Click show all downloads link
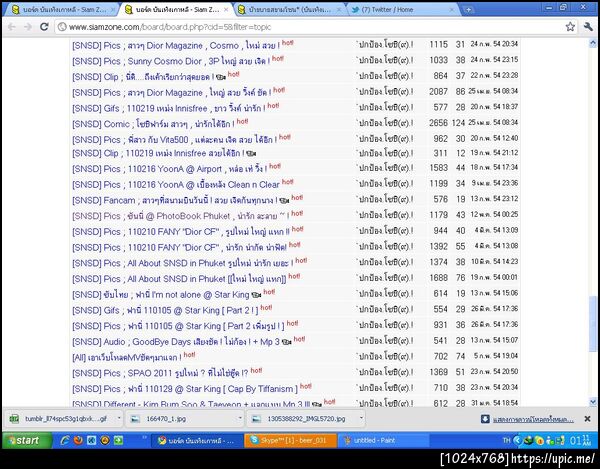This screenshot has width=600, height=469. (533, 420)
